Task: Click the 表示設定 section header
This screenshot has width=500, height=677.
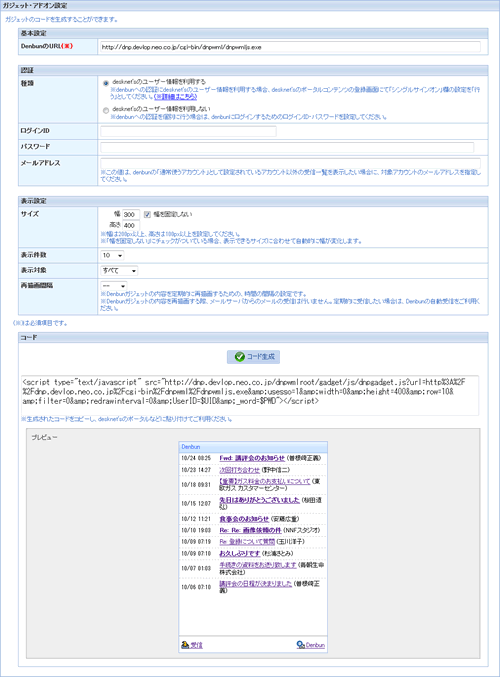Action: click(x=253, y=201)
